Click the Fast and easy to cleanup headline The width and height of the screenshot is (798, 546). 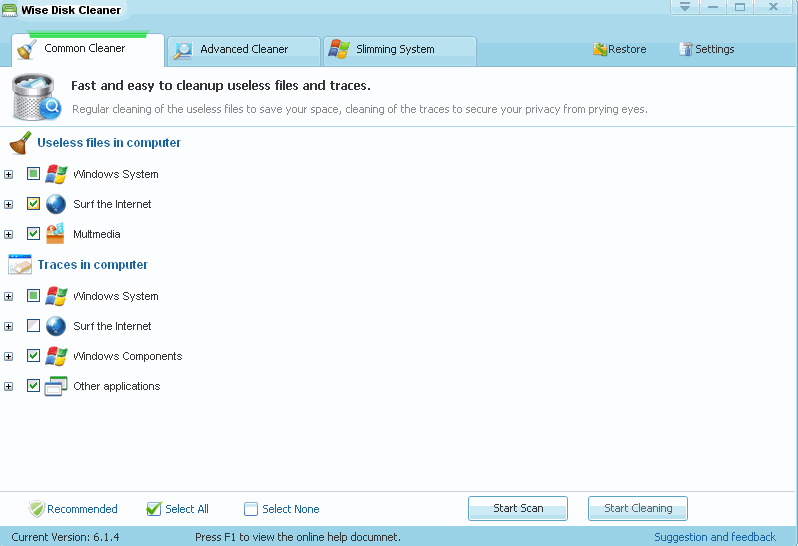point(221,85)
